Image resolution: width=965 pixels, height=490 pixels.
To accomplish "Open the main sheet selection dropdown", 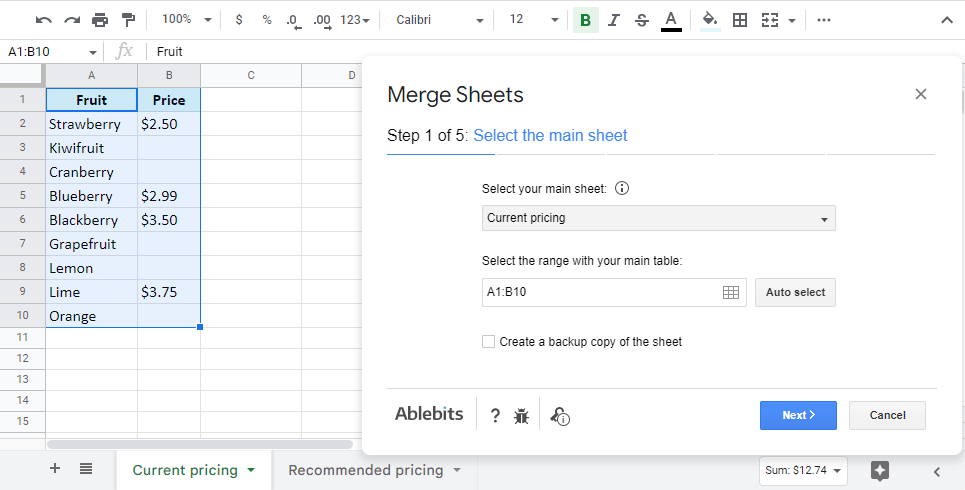I will pyautogui.click(x=659, y=219).
